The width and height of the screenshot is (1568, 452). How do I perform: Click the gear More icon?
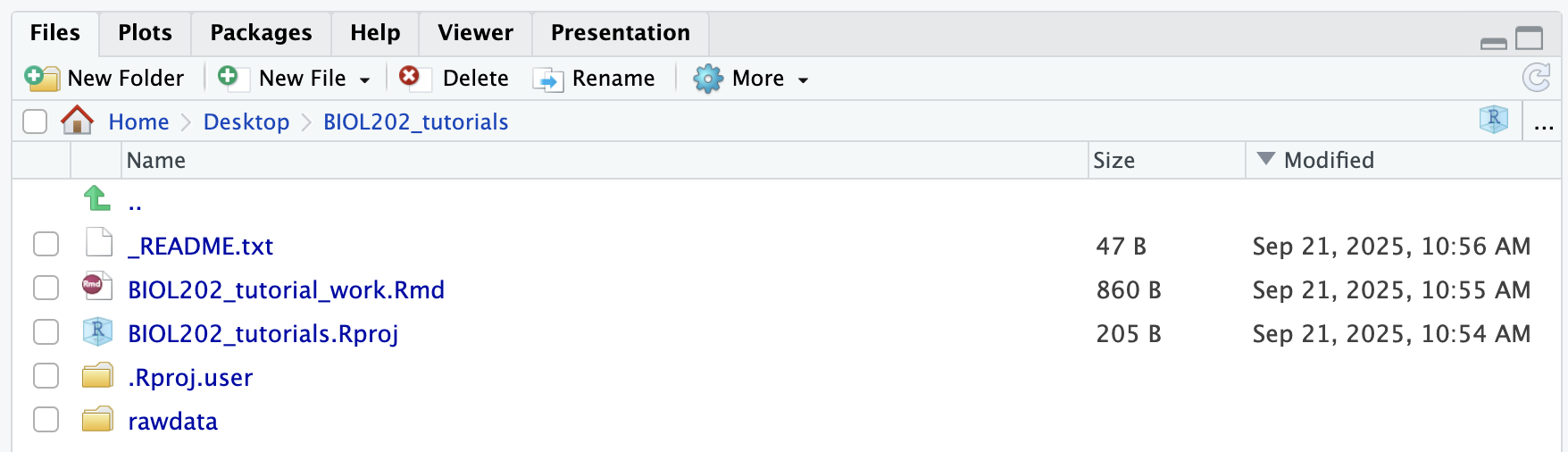coord(708,79)
